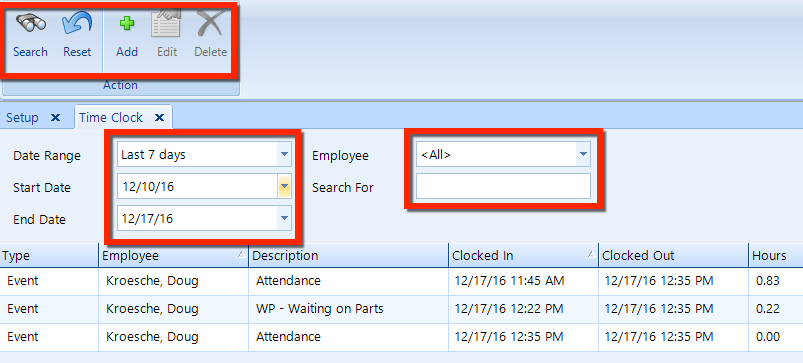Select the Time Clock tab

coord(111,118)
